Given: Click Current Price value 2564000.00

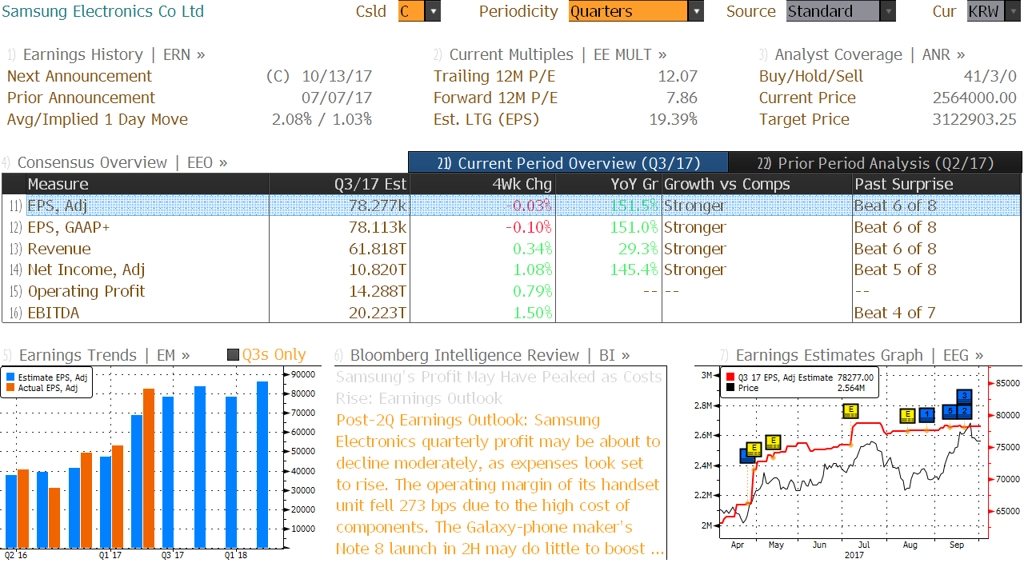Looking at the screenshot, I should click(x=974, y=98).
